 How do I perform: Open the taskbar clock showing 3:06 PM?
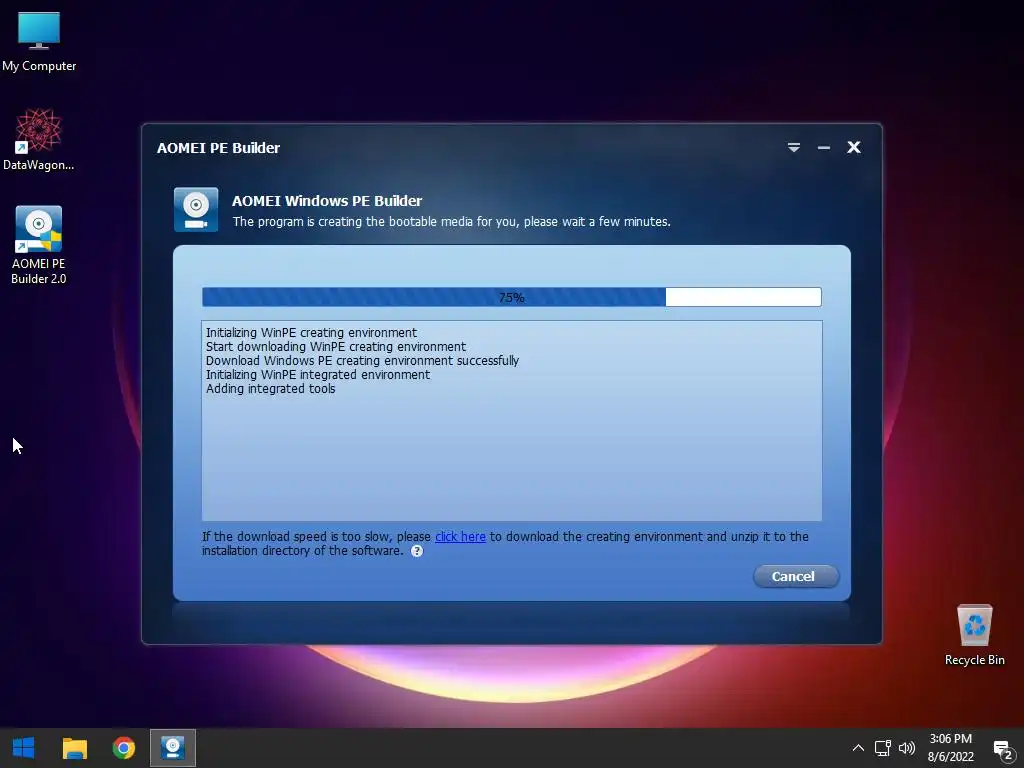tap(950, 748)
